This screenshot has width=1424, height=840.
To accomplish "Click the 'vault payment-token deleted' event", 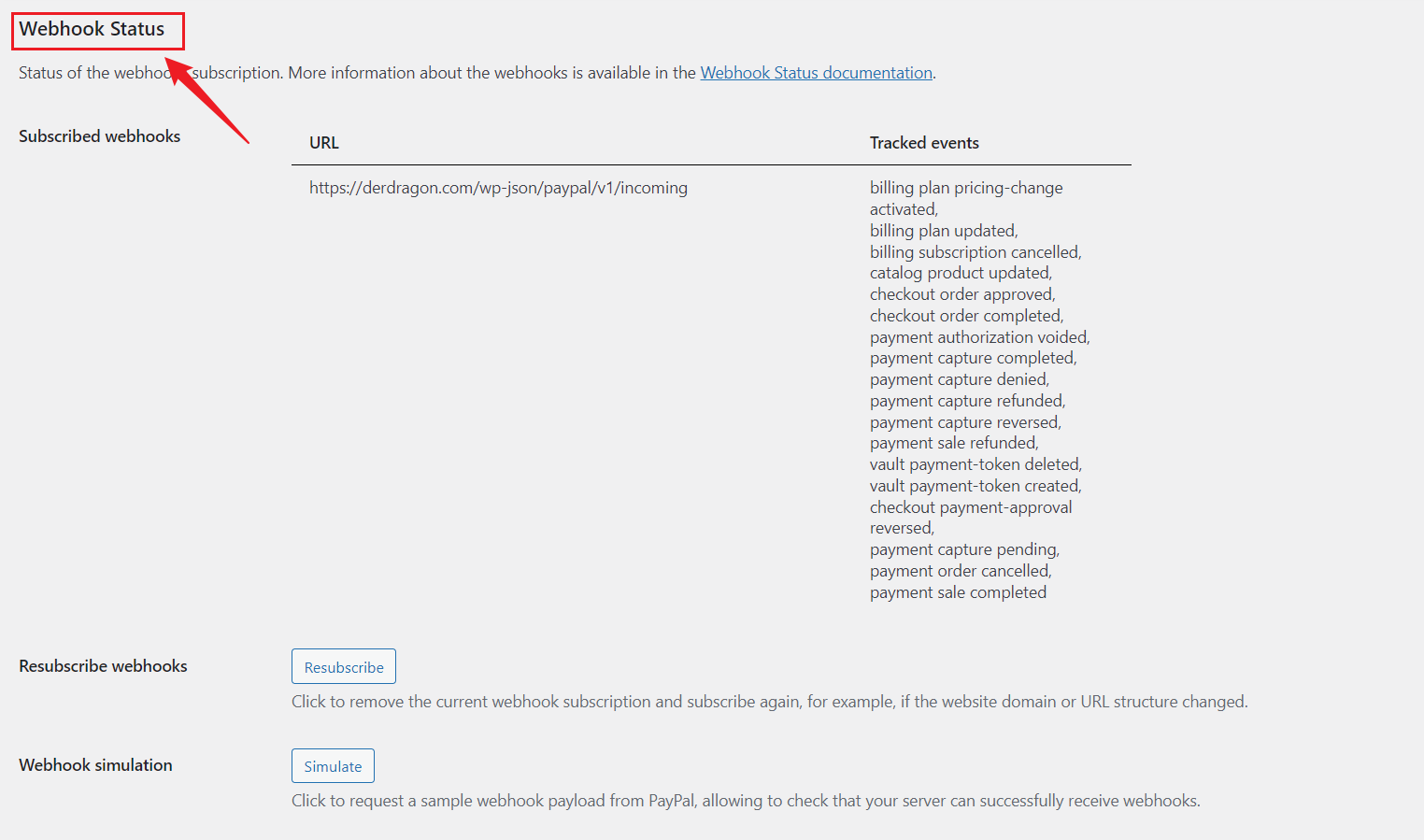I will pos(975,464).
